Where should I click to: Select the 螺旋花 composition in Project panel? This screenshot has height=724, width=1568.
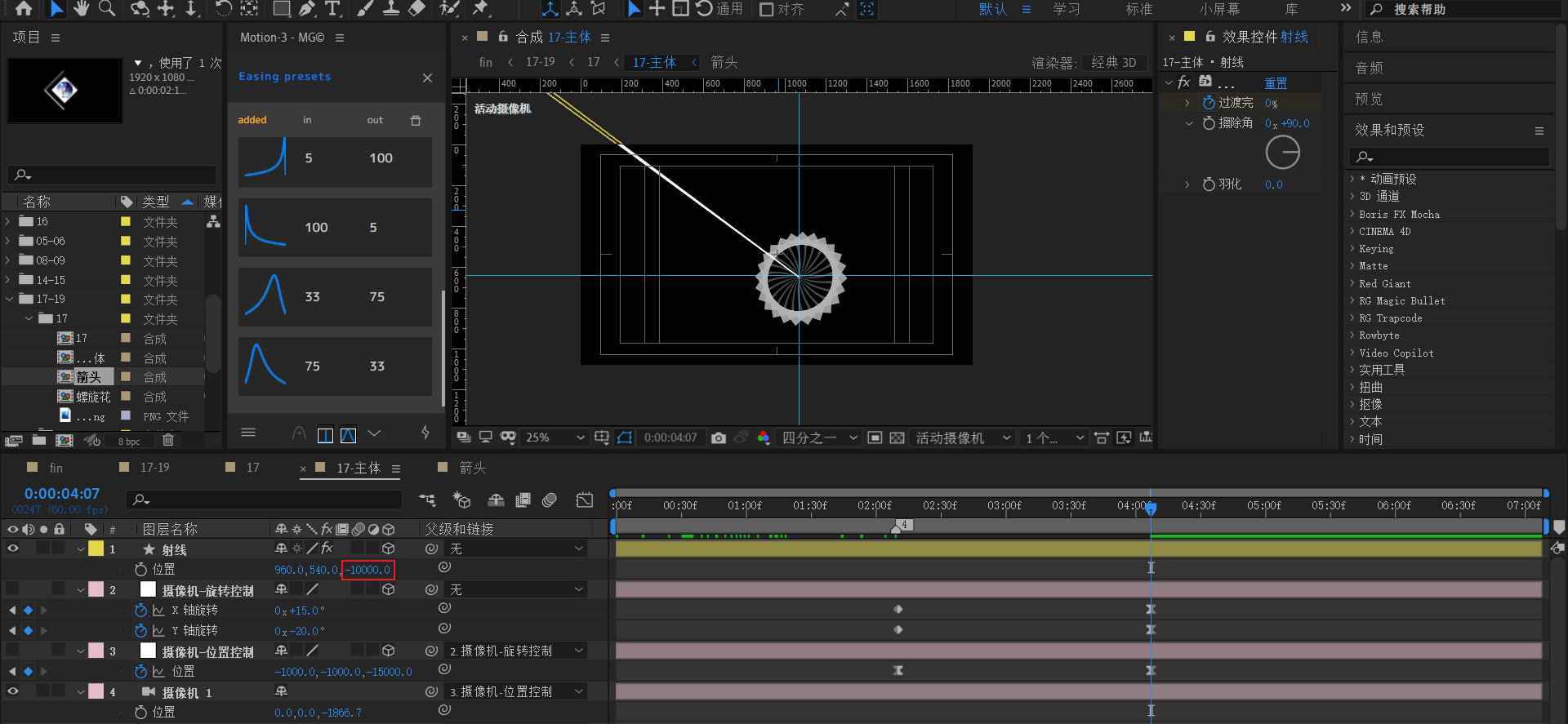pyautogui.click(x=93, y=397)
